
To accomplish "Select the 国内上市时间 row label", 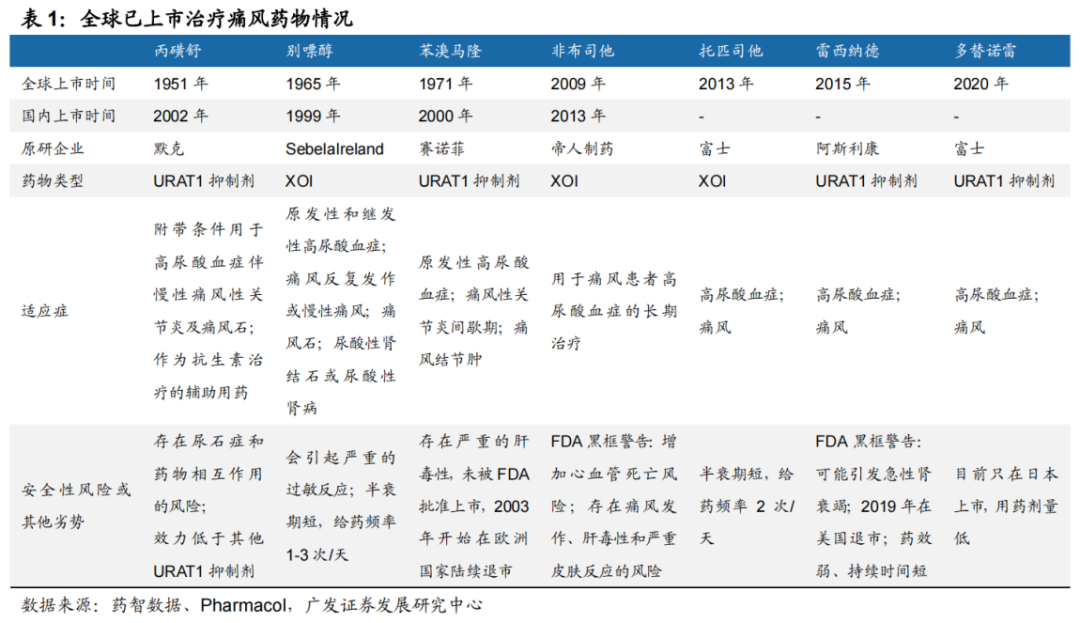I will 68,116.
